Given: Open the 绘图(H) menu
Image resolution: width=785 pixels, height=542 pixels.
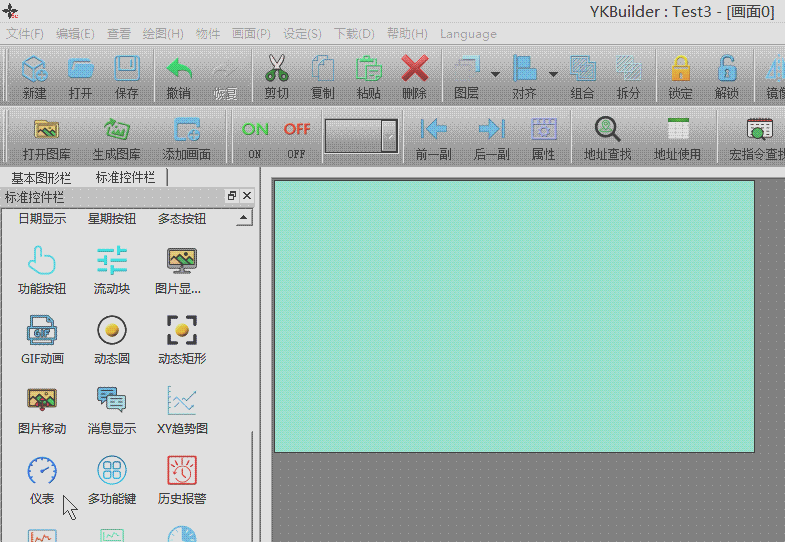Looking at the screenshot, I should 163,33.
